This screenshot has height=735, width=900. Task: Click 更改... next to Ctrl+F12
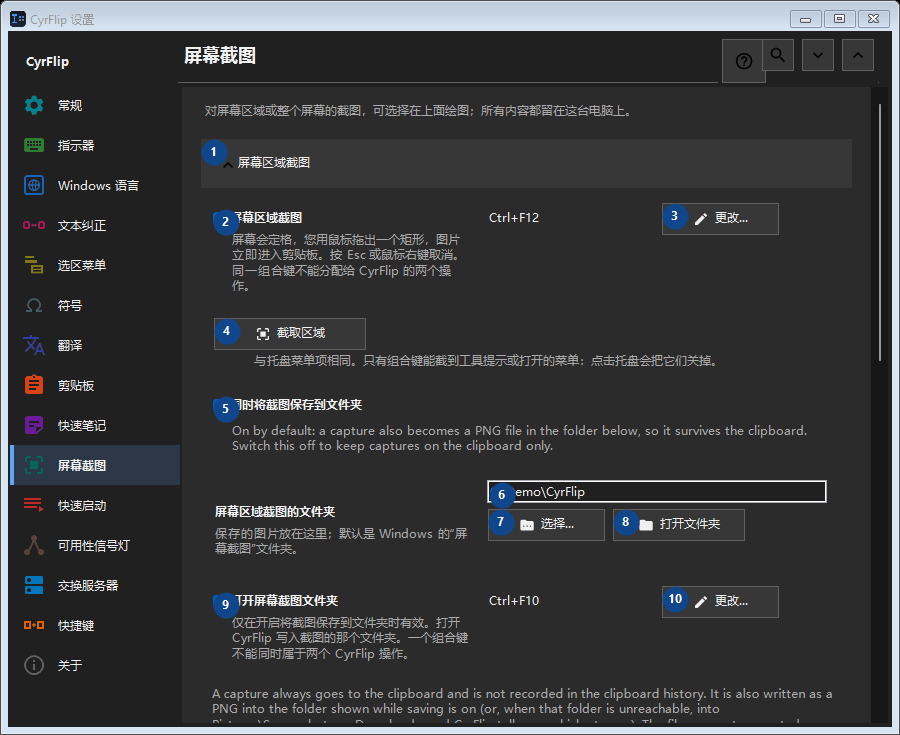(720, 219)
